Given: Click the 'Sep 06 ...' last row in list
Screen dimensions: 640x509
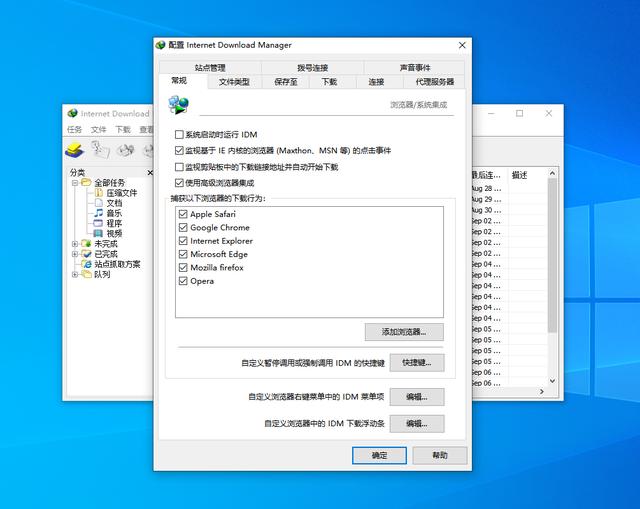Looking at the screenshot, I should point(509,383).
